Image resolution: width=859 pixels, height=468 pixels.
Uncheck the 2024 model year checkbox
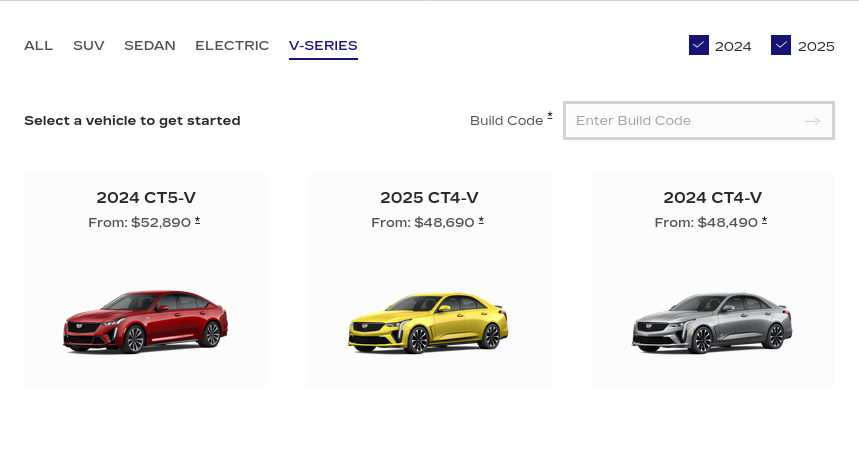(699, 45)
